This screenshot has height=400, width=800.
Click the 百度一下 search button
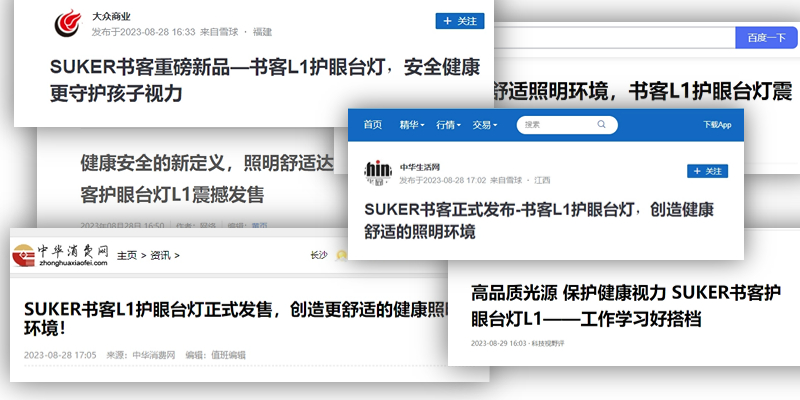[x=766, y=38]
